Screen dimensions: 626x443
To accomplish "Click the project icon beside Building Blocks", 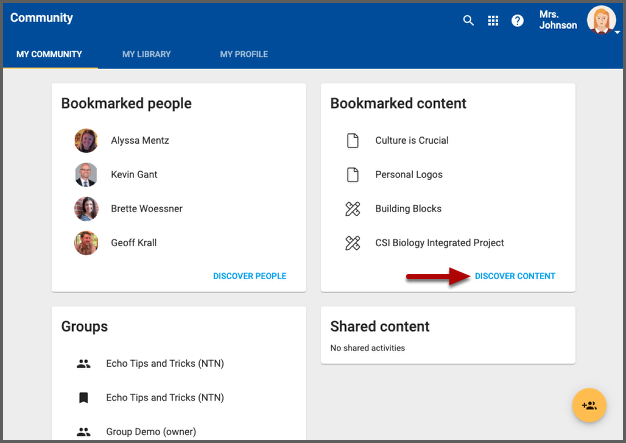I will 352,209.
